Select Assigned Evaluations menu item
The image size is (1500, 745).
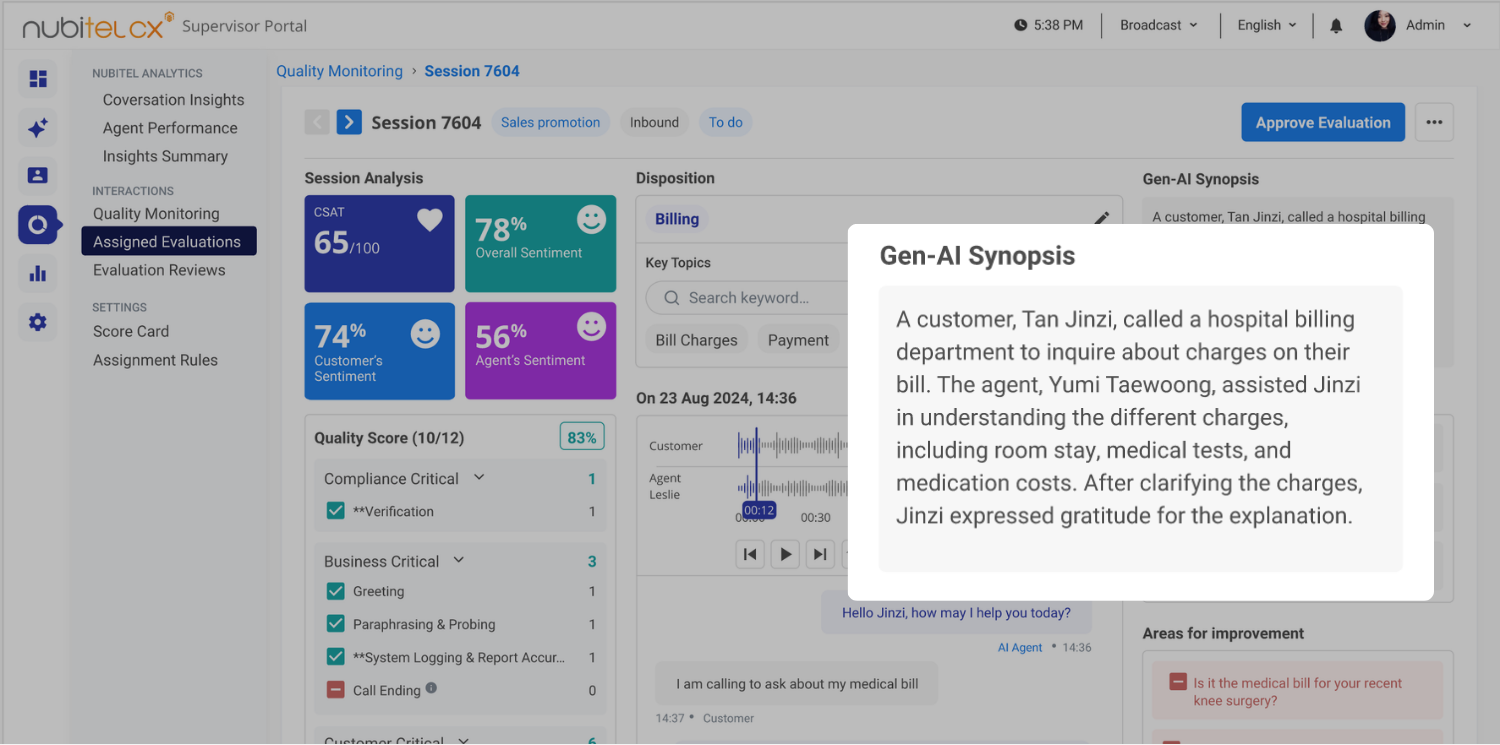click(169, 241)
